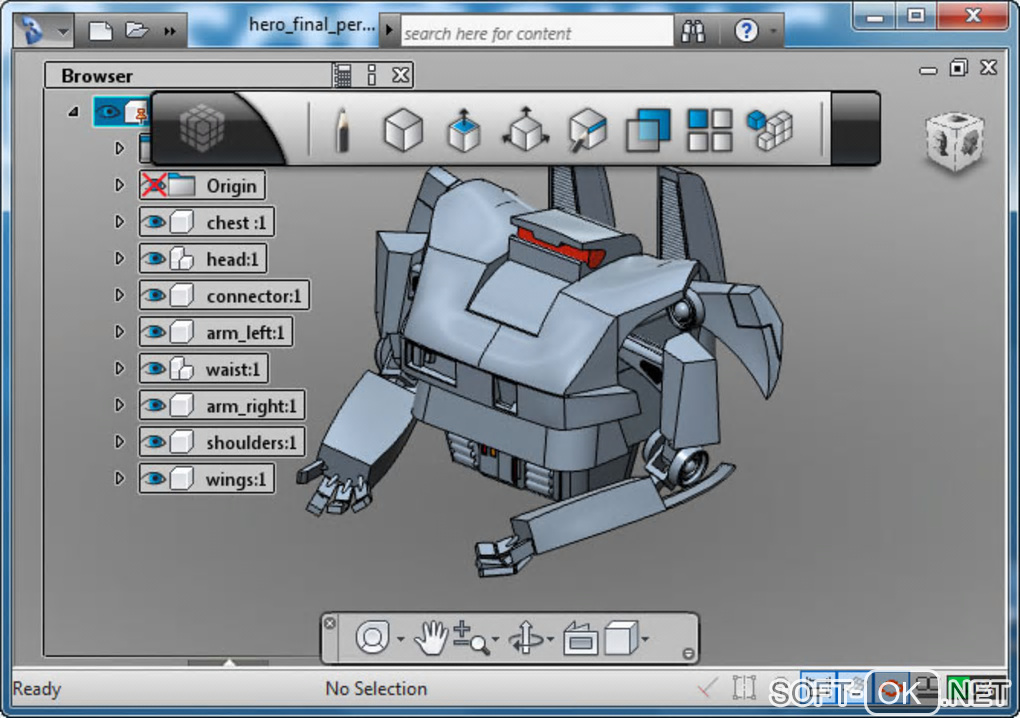Activate the Orbit navigation tool
The width and height of the screenshot is (1020, 718).
click(526, 638)
